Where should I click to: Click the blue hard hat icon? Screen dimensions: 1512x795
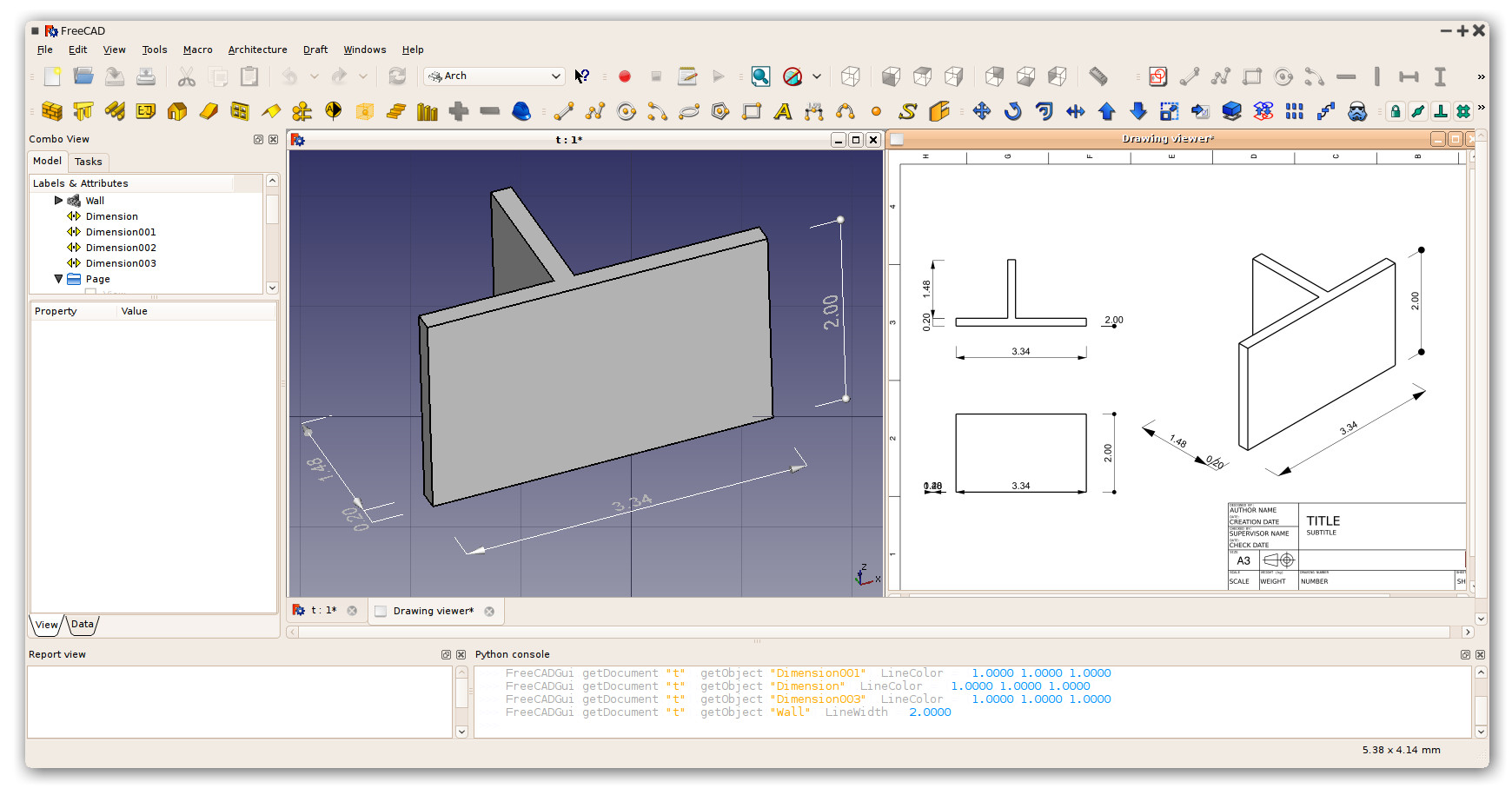pyautogui.click(x=521, y=111)
